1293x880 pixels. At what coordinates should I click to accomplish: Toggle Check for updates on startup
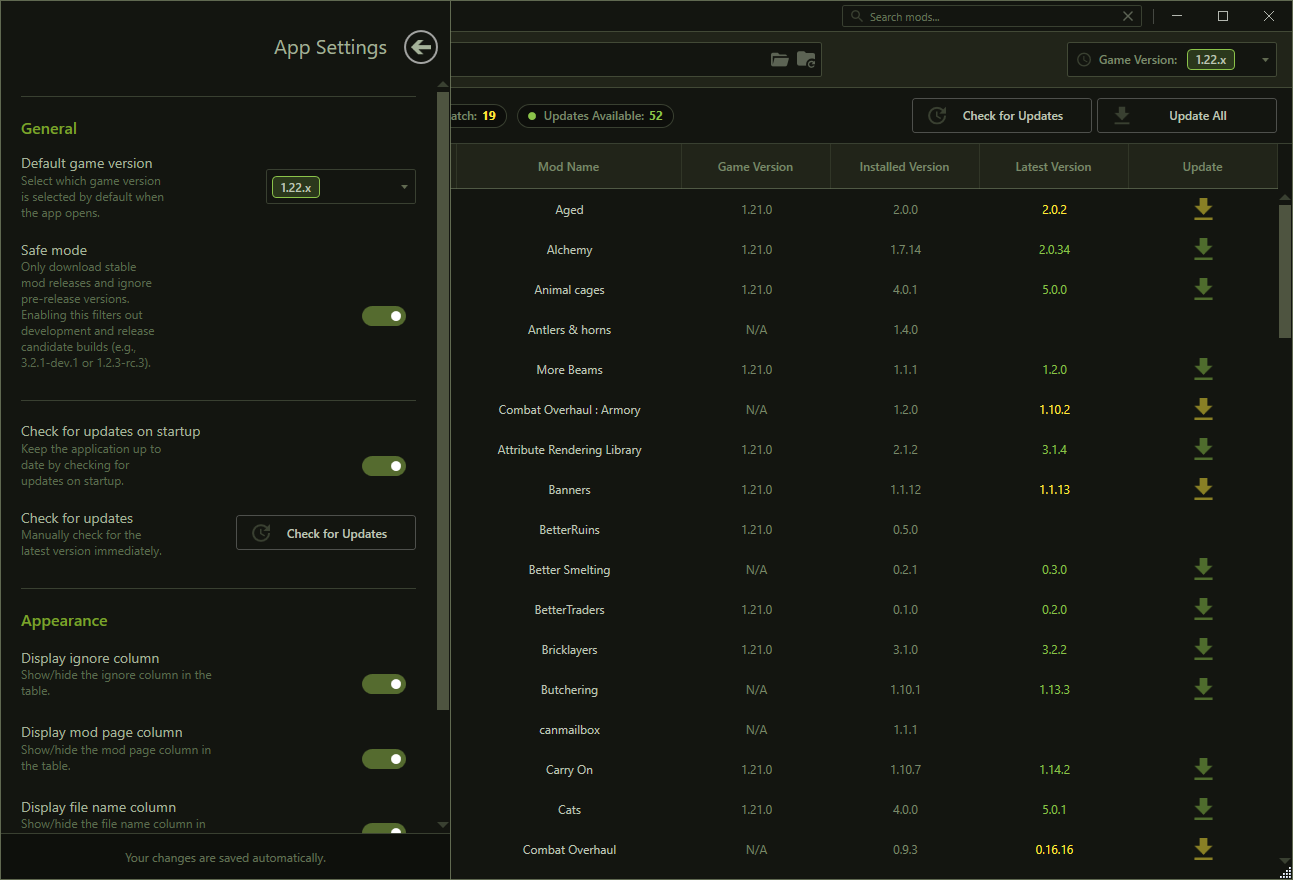[x=384, y=466]
